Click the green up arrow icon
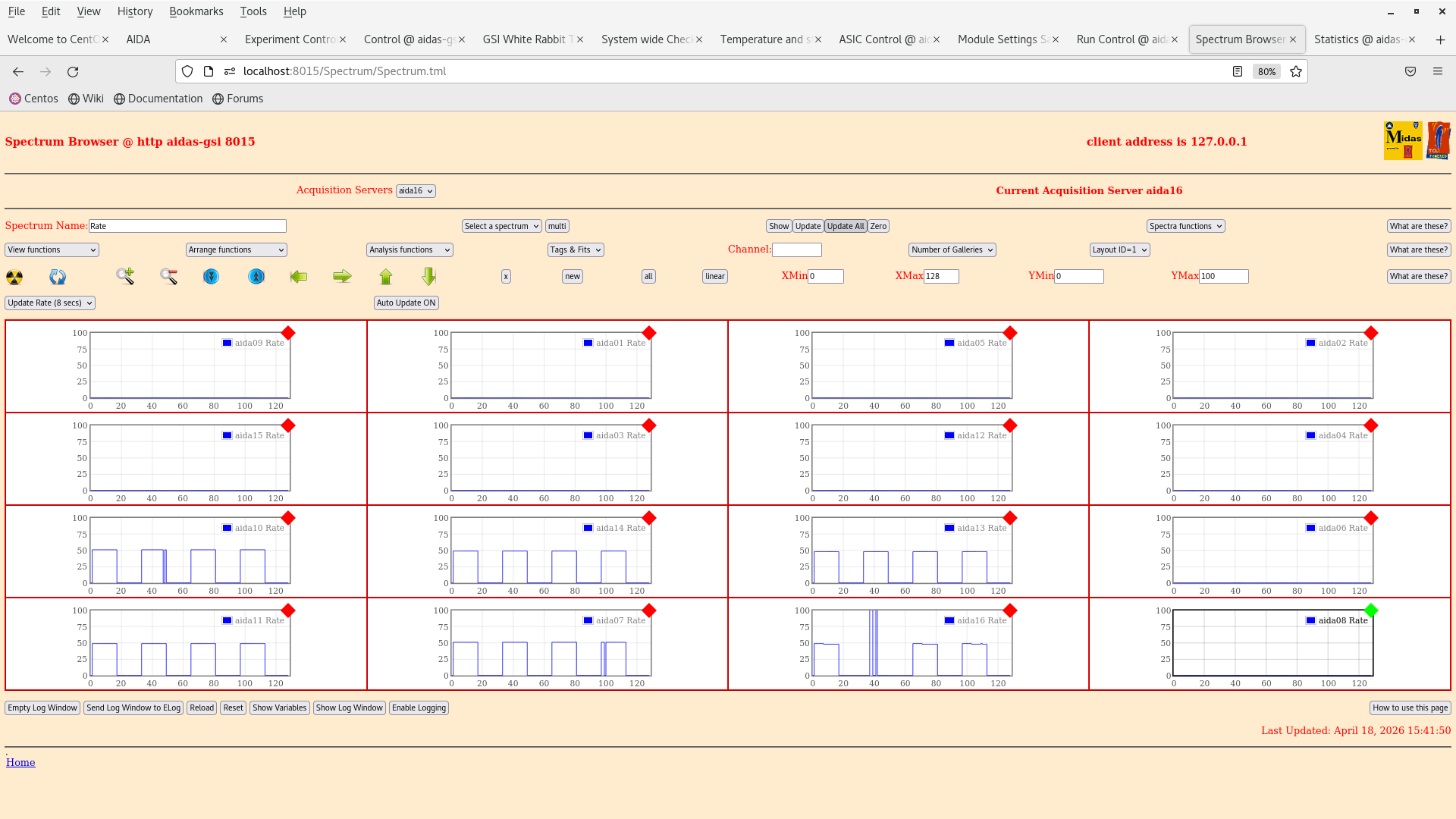This screenshot has height=819, width=1456. coord(386,277)
